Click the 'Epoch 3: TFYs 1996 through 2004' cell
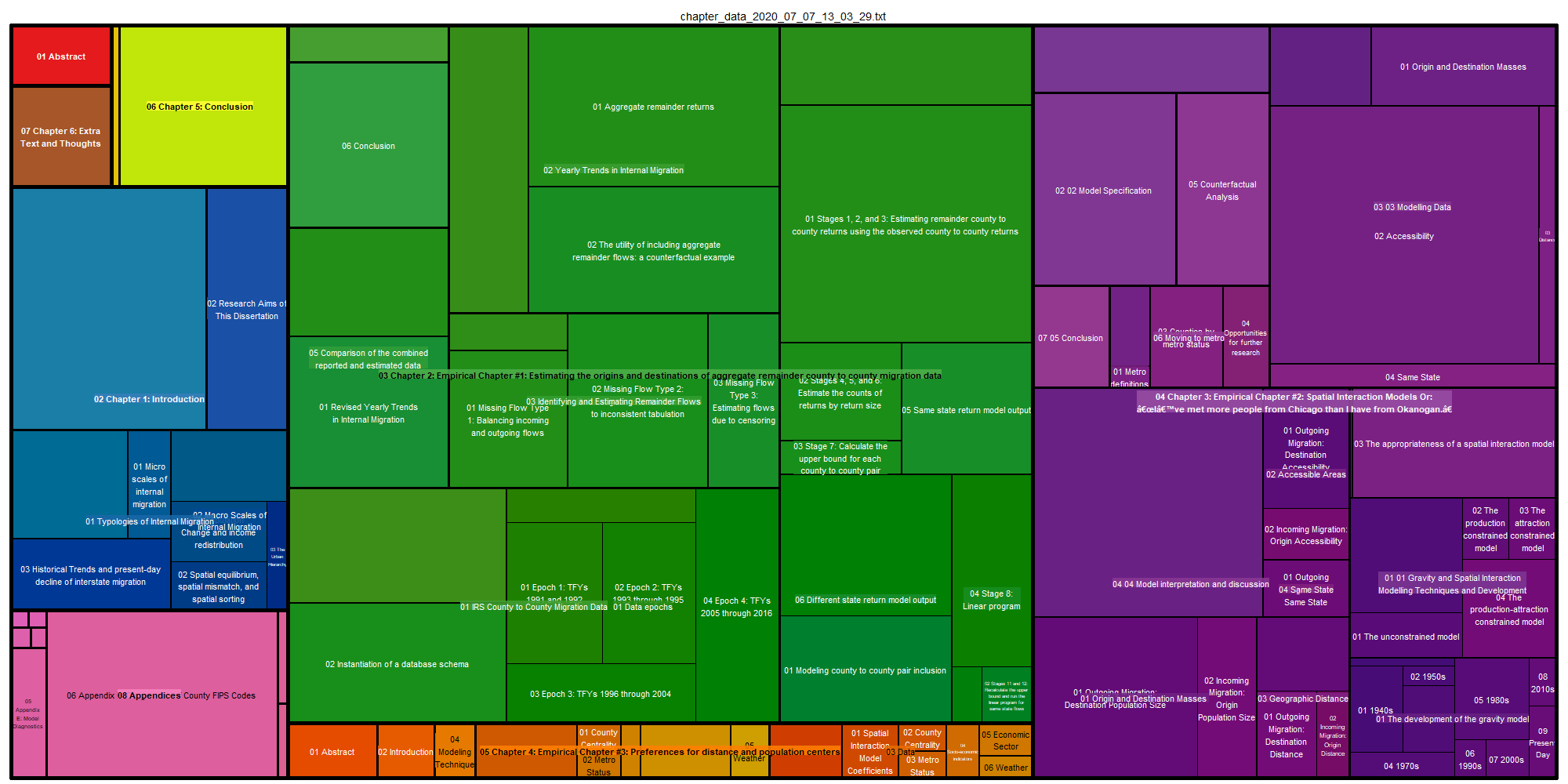Image resolution: width=1568 pixels, height=784 pixels. point(601,694)
